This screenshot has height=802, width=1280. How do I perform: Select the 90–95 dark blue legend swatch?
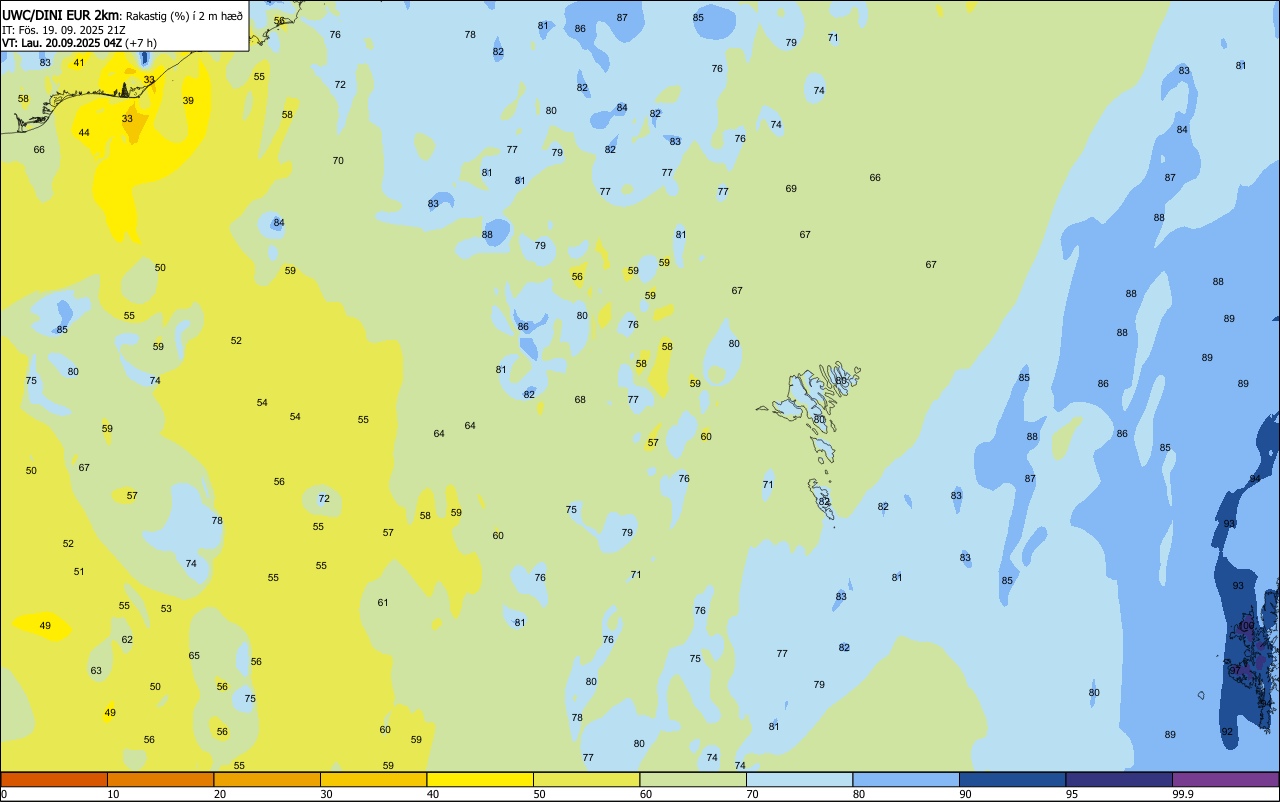coord(1012,779)
